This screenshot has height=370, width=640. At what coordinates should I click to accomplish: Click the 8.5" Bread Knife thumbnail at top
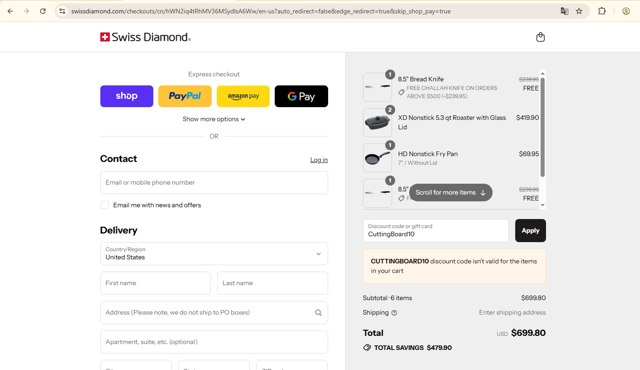[377, 86]
